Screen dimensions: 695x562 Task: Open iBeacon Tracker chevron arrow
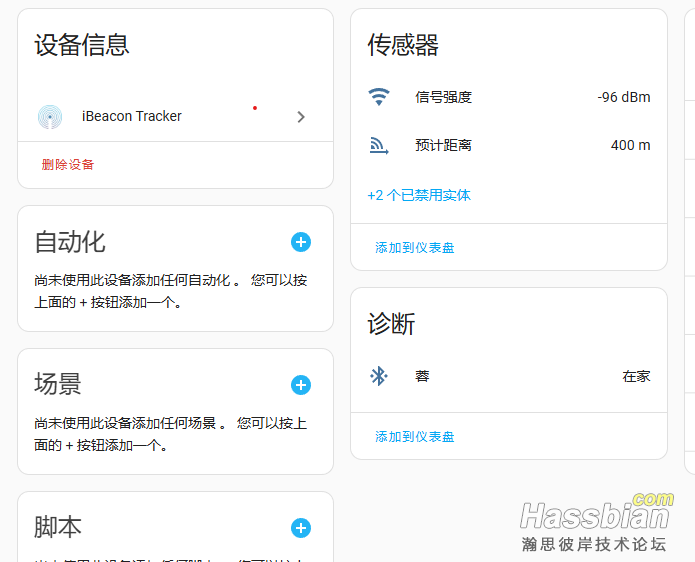pyautogui.click(x=301, y=117)
